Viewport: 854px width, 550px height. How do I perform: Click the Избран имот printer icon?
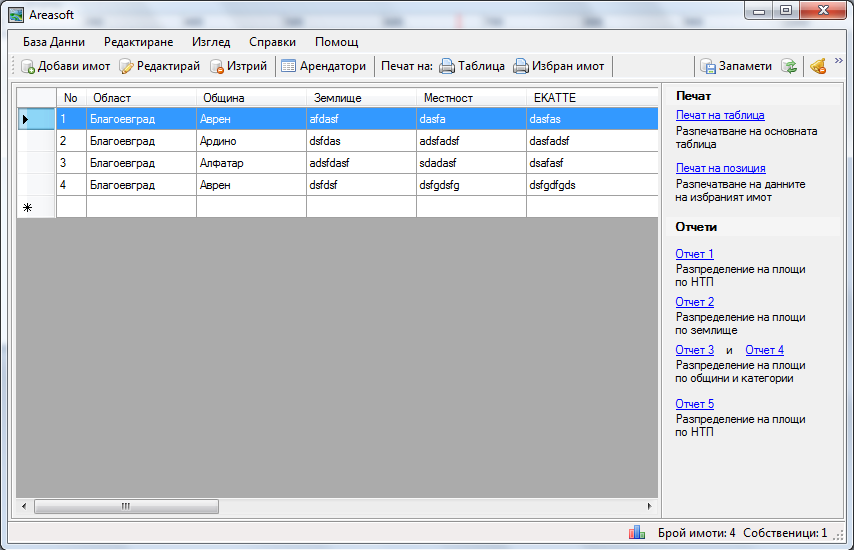click(x=521, y=67)
